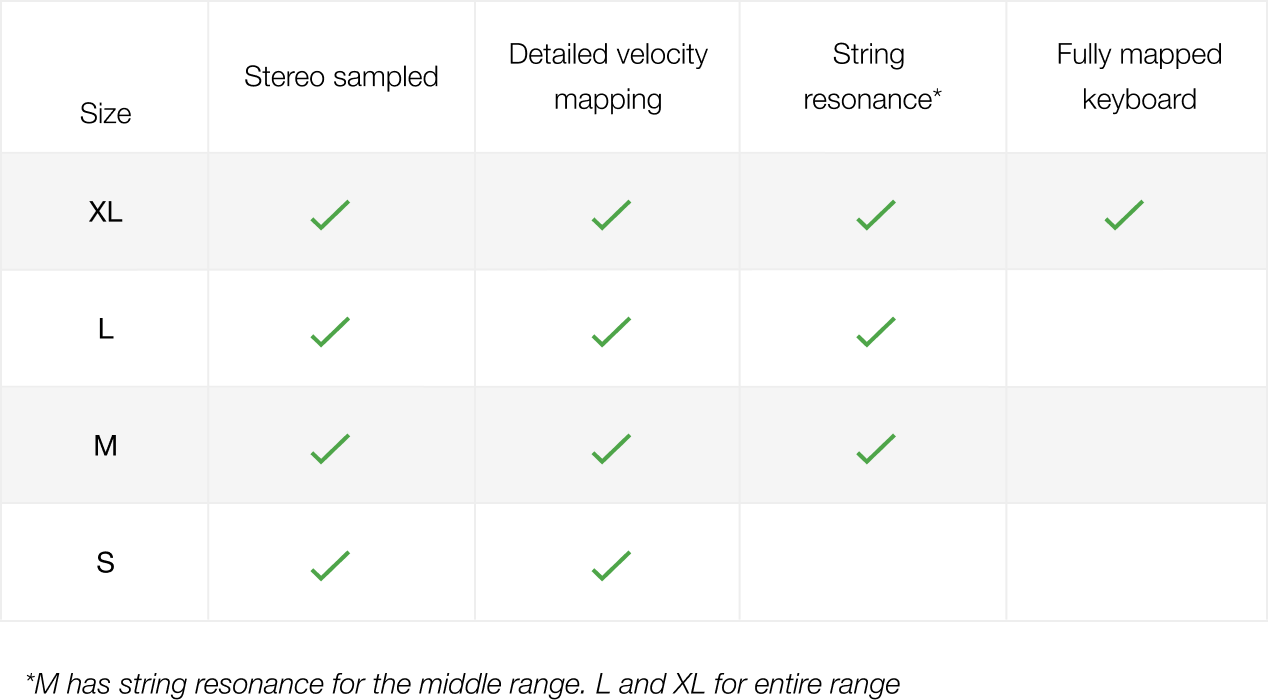The width and height of the screenshot is (1270, 700).
Task: Click the M Stereo sampled checkmark
Action: tap(330, 449)
